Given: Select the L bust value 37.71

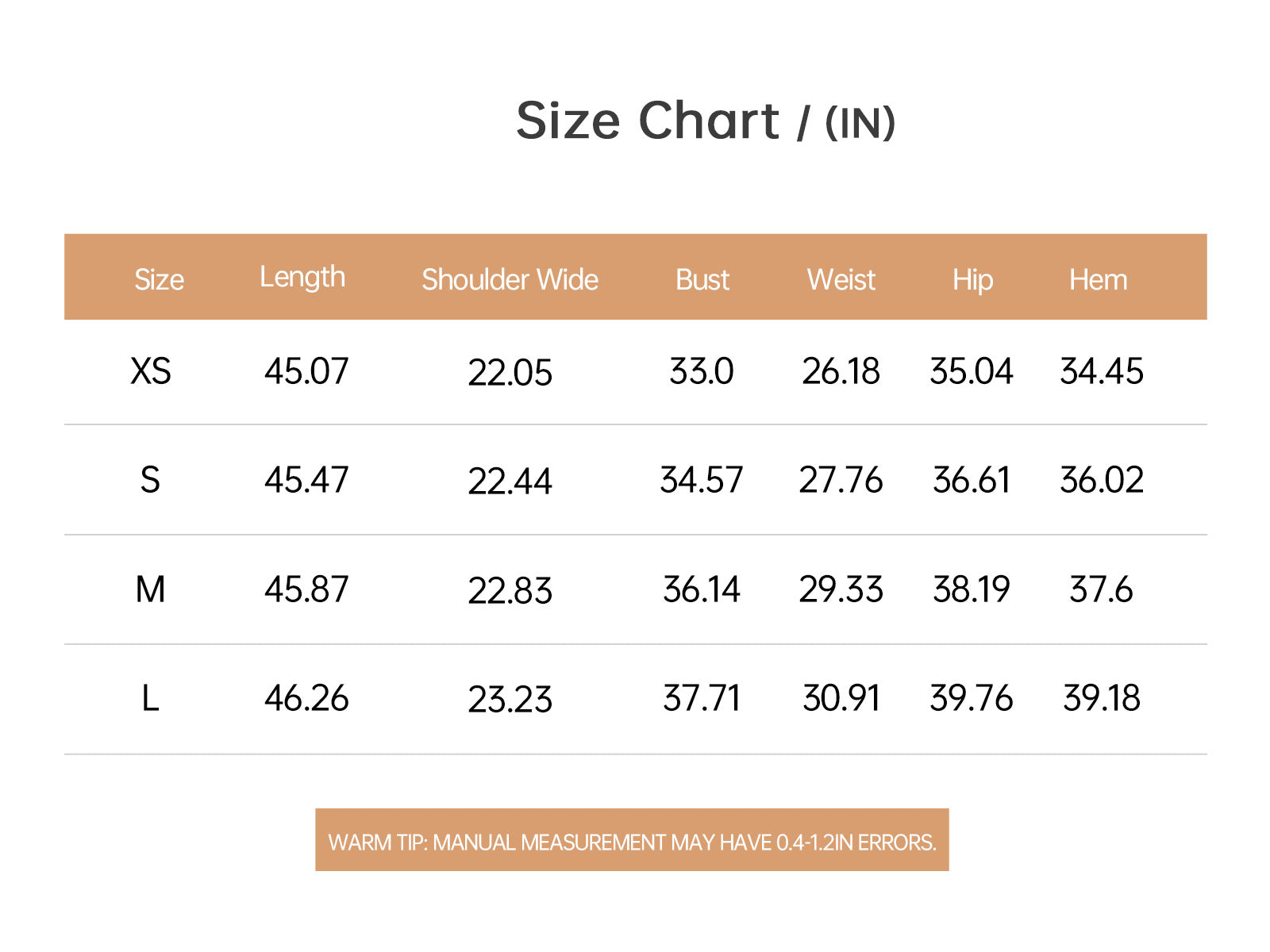Looking at the screenshot, I should (702, 699).
